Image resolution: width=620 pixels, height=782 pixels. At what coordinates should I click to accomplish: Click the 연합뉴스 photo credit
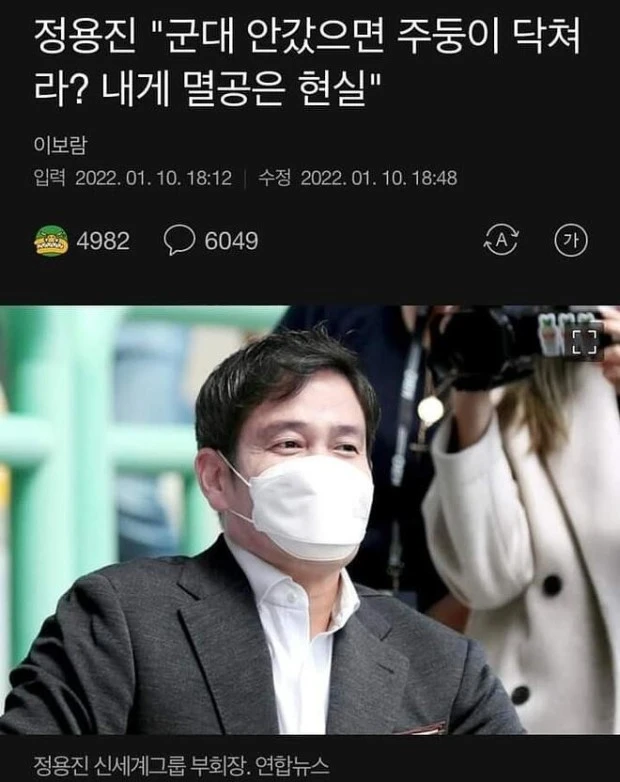point(293,765)
